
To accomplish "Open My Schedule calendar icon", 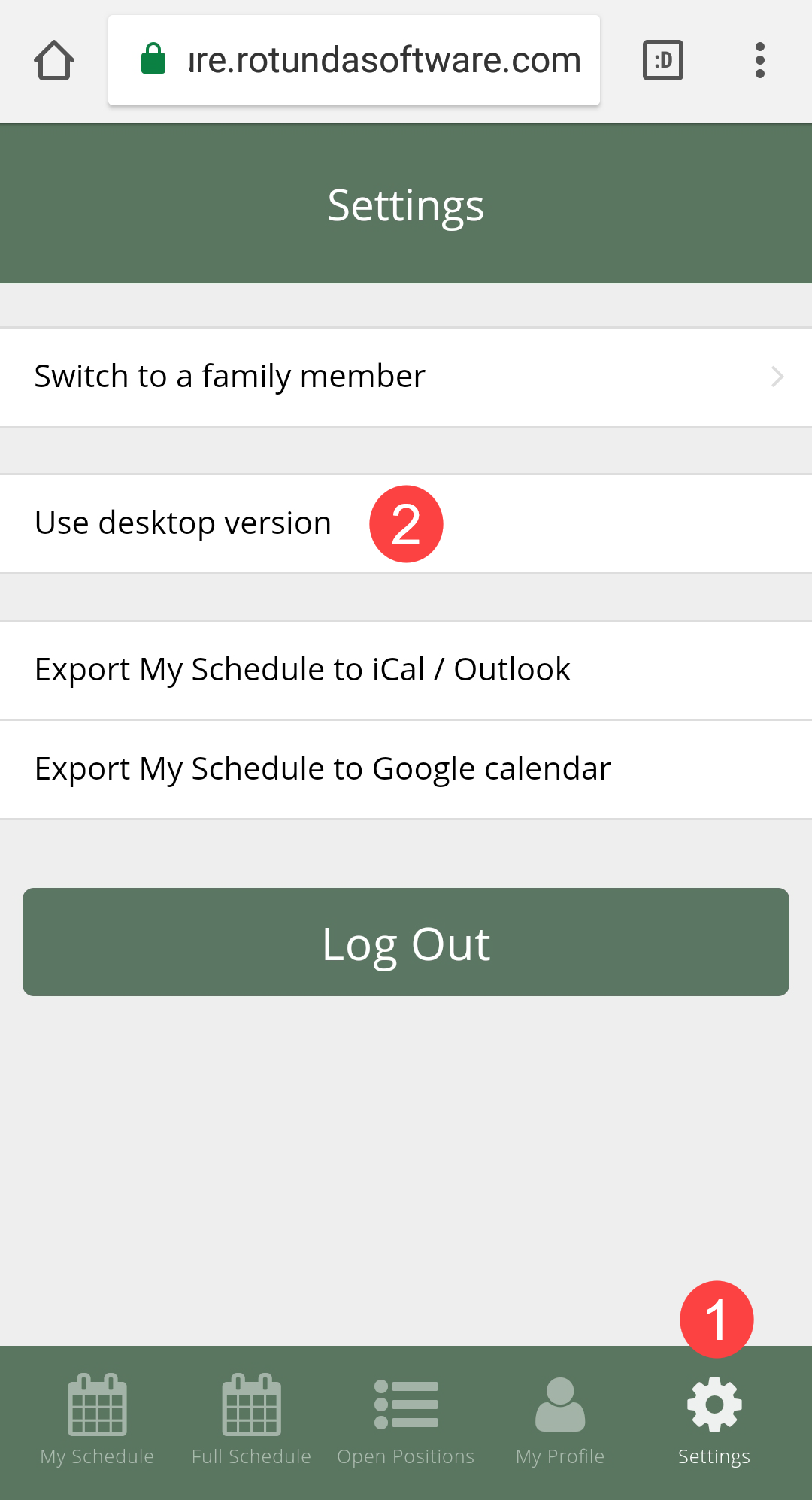I will pyautogui.click(x=97, y=1404).
